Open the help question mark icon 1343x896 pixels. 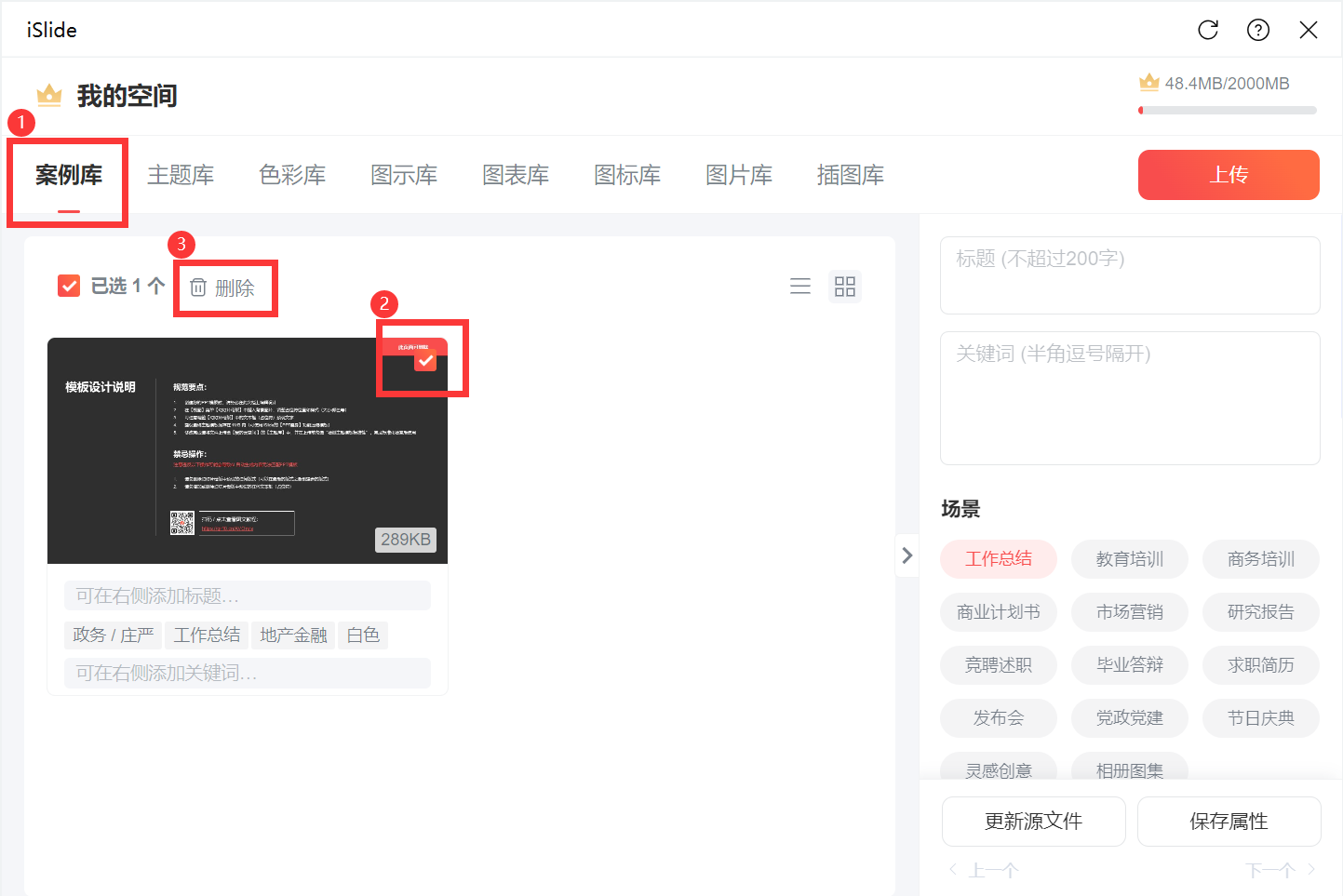tap(1258, 30)
